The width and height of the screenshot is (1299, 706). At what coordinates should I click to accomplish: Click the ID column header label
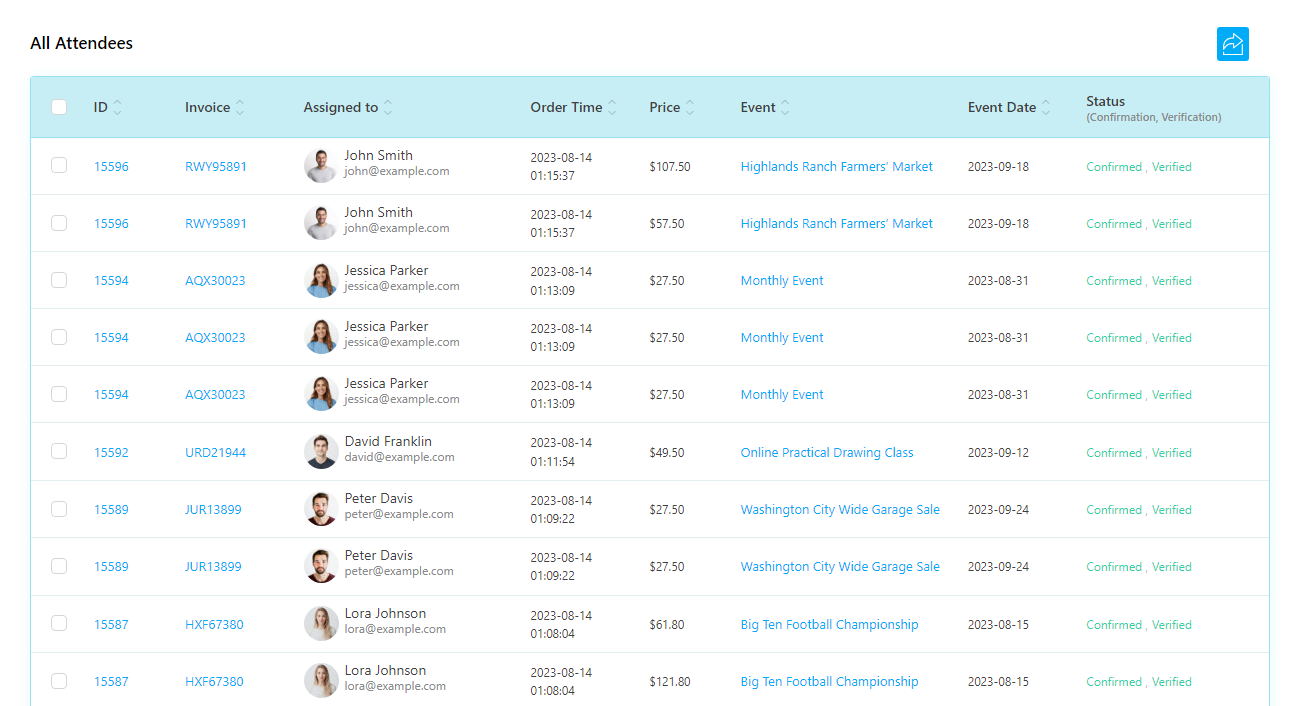(x=101, y=107)
